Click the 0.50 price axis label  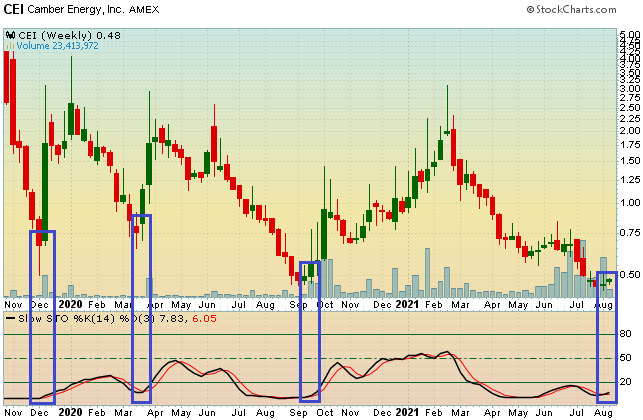point(630,274)
